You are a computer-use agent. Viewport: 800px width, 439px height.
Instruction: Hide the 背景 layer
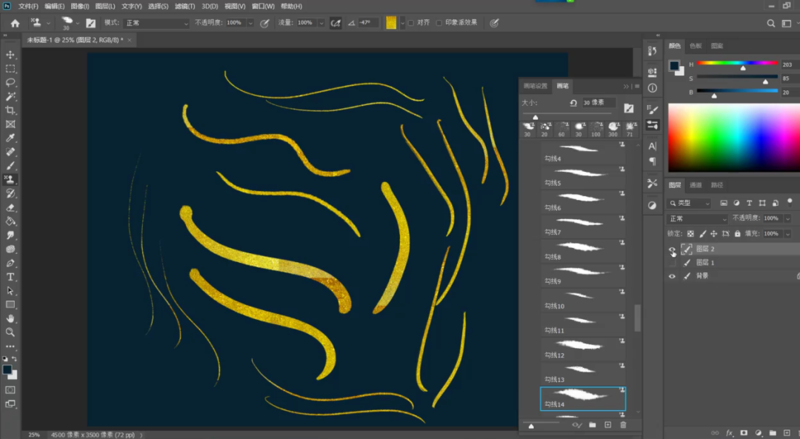[x=671, y=275]
